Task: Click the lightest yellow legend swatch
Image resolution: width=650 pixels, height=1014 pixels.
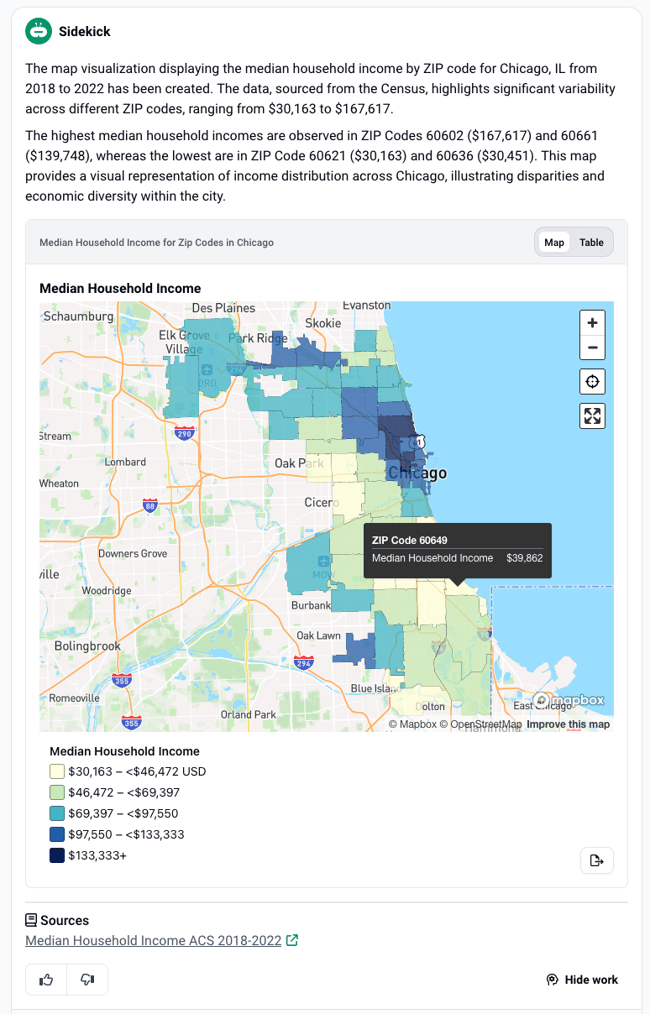Action: point(57,772)
